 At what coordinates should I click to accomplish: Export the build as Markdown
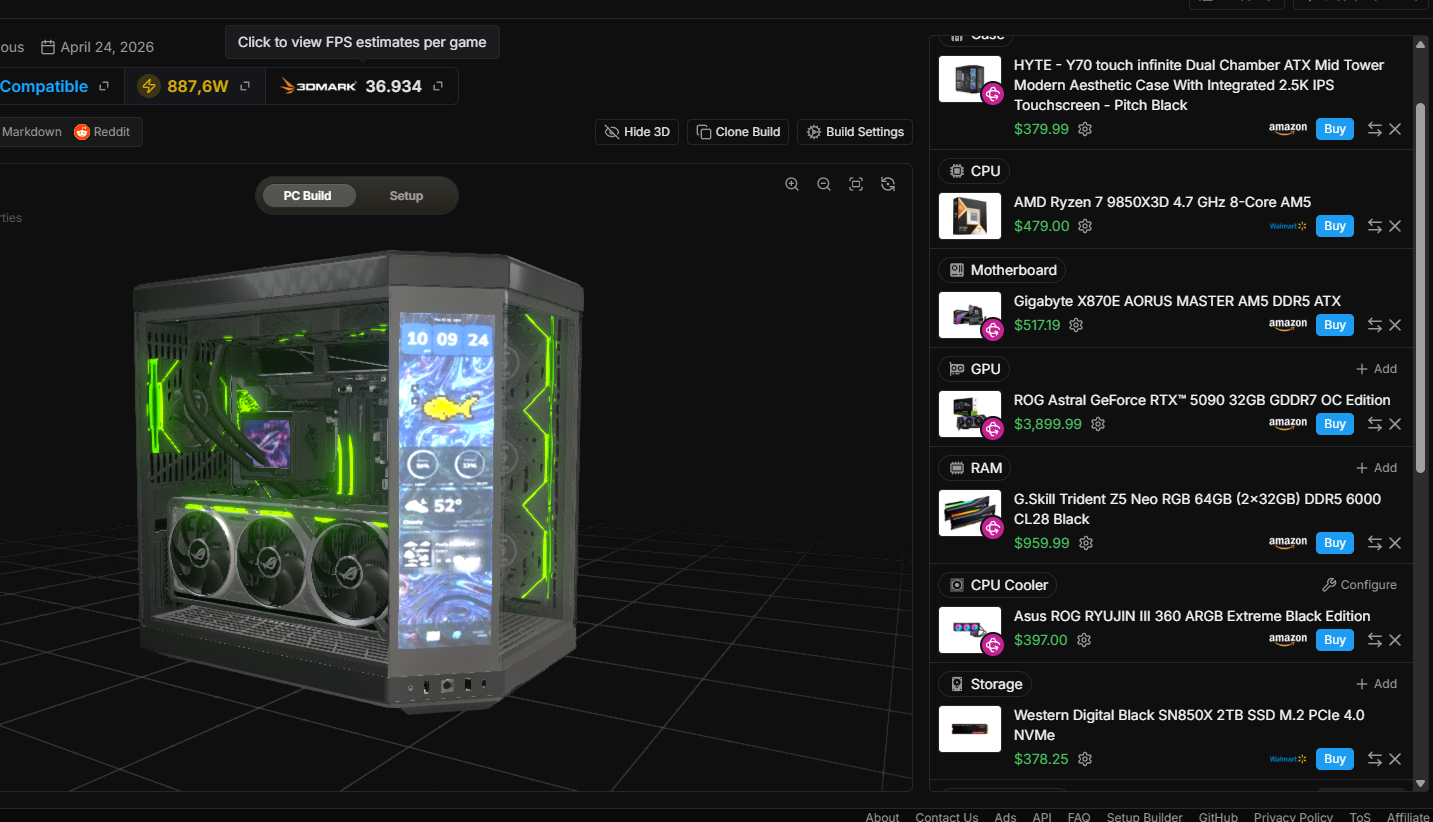pyautogui.click(x=31, y=132)
